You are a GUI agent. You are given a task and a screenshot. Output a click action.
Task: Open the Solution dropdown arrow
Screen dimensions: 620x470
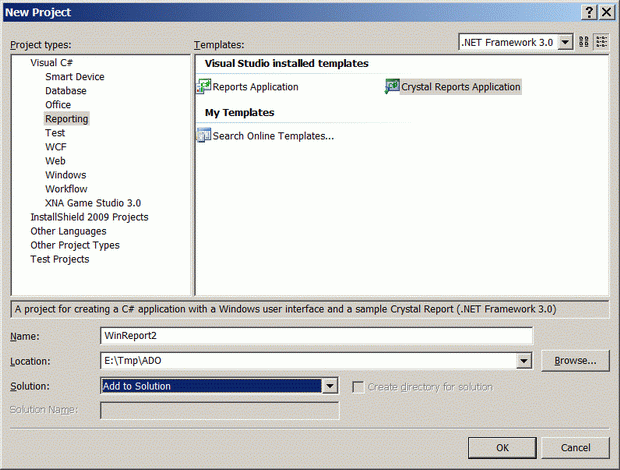[330, 386]
